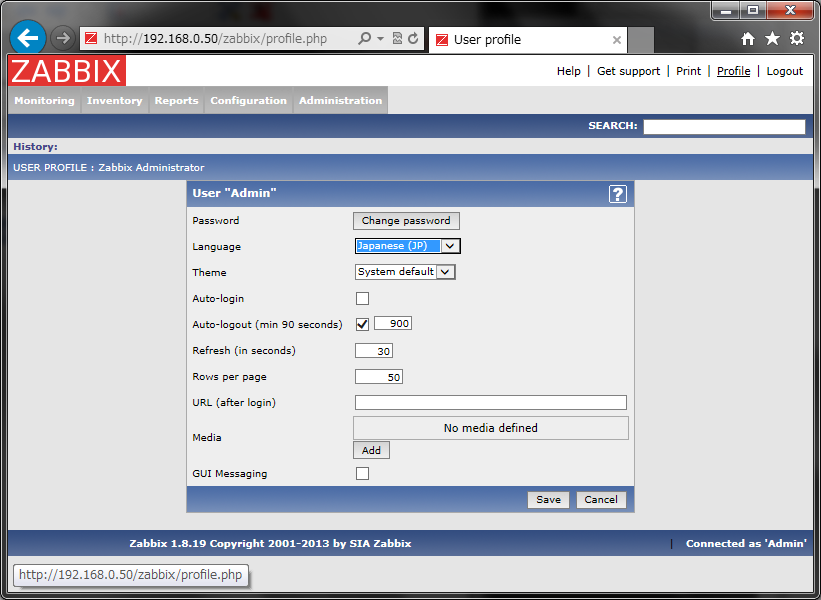Viewport: 821px width, 600px height.
Task: Click the Refresh seconds field showing 30
Action: click(x=374, y=351)
